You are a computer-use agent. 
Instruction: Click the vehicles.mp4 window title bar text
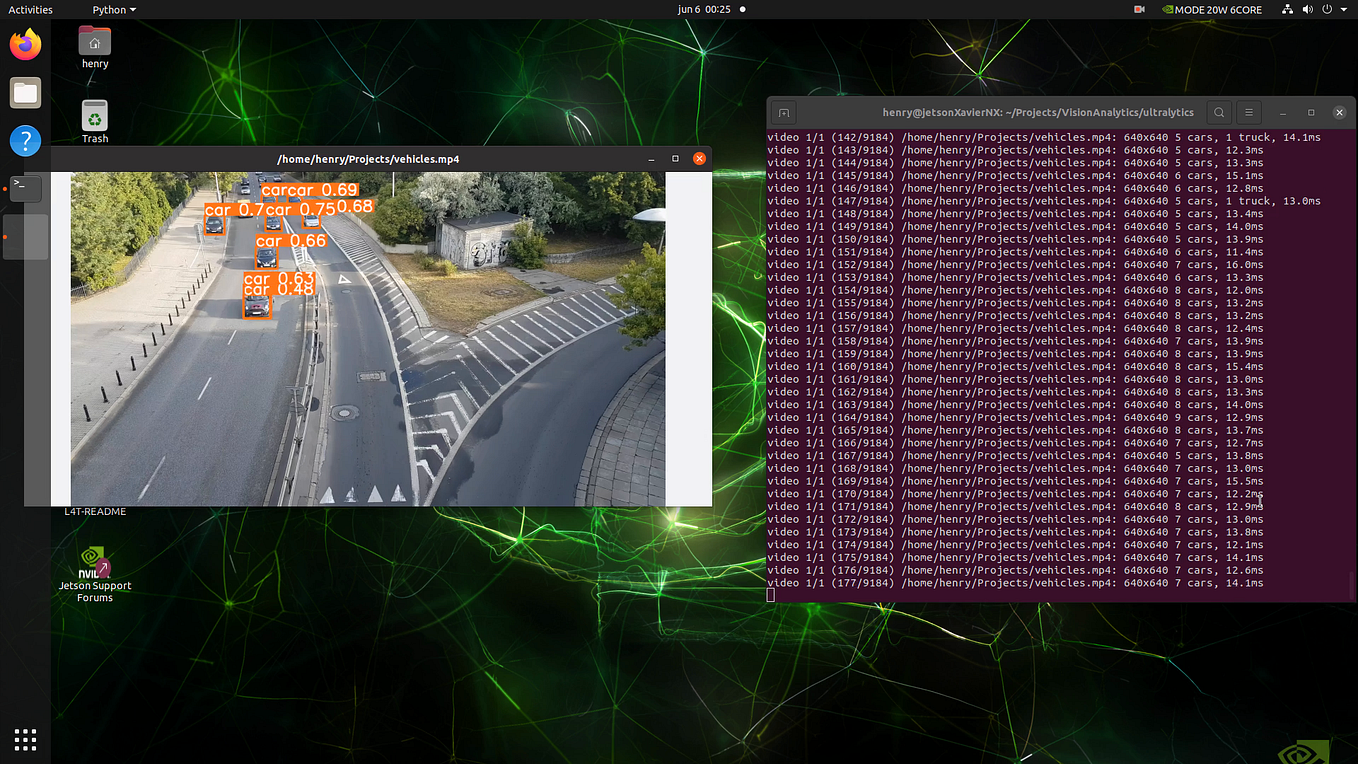[x=368, y=158]
